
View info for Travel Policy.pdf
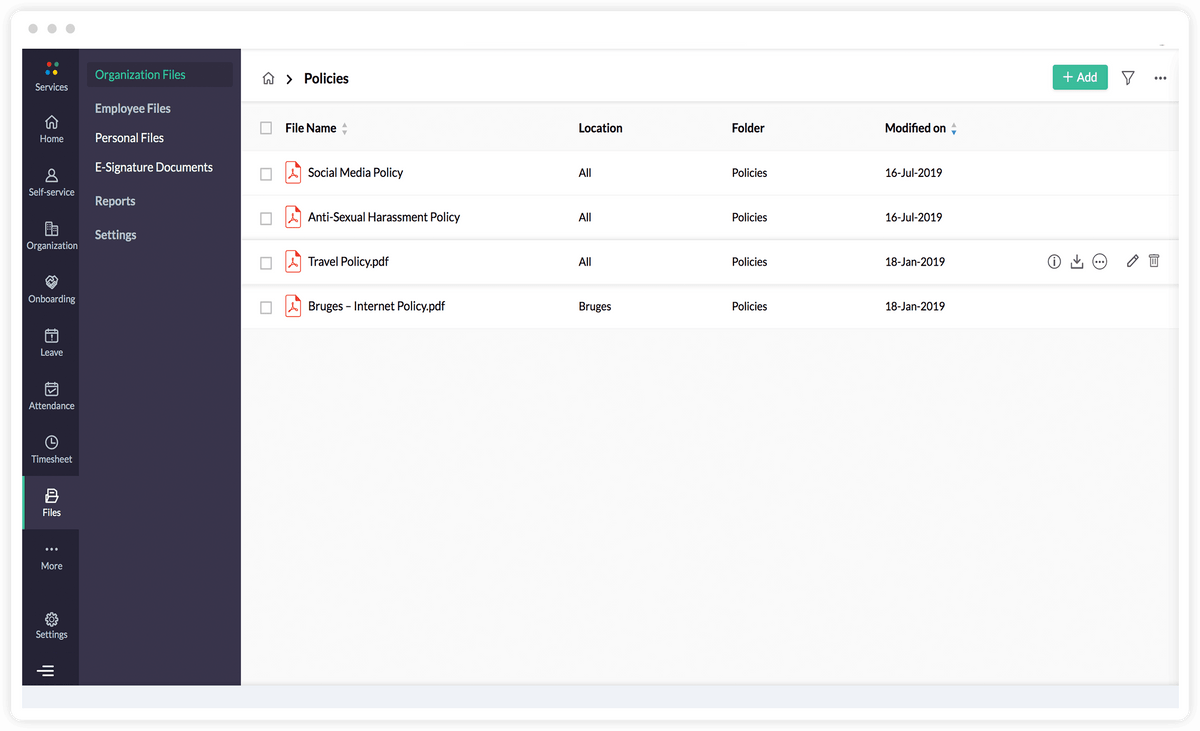coord(1054,261)
